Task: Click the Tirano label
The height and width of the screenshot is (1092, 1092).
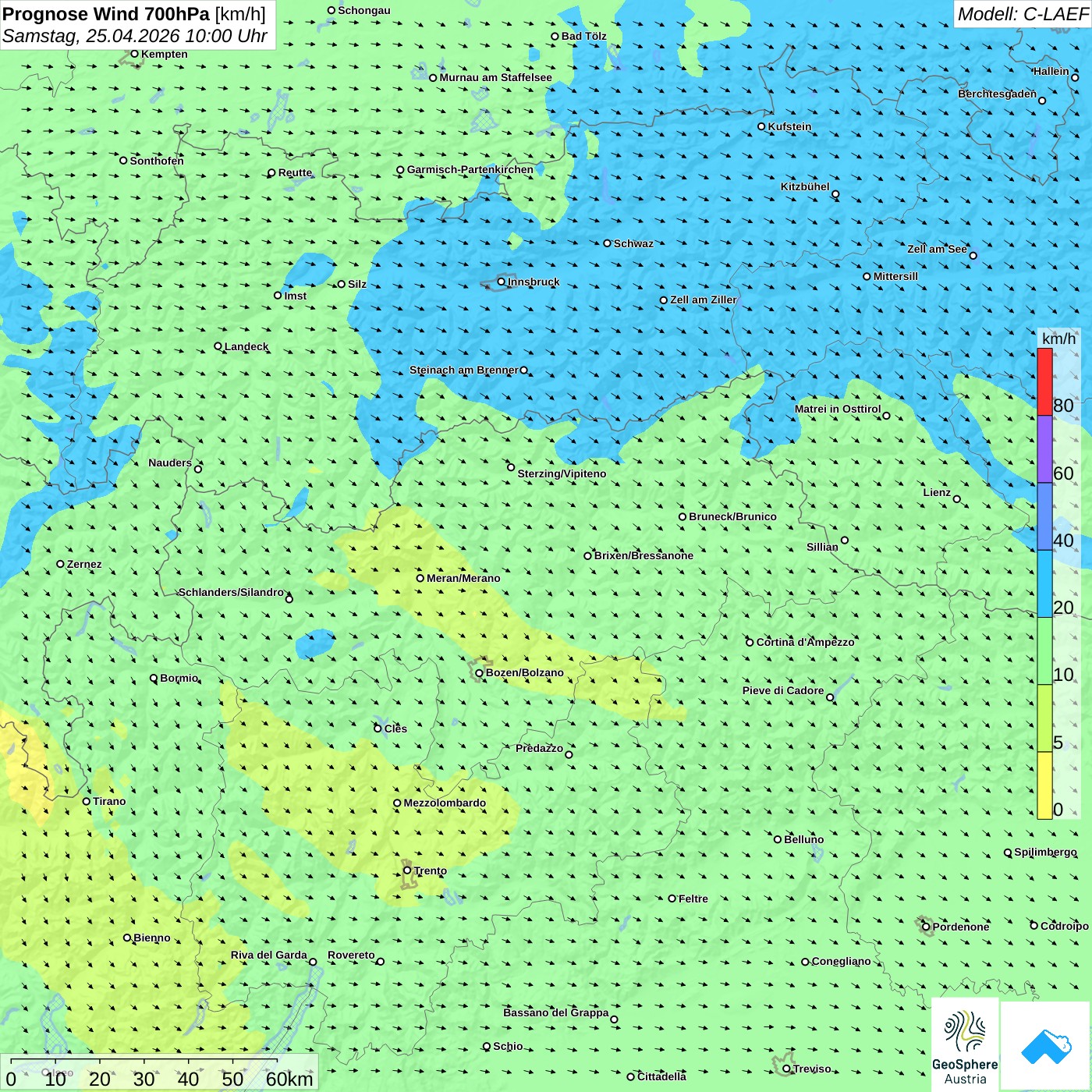Action: (109, 801)
